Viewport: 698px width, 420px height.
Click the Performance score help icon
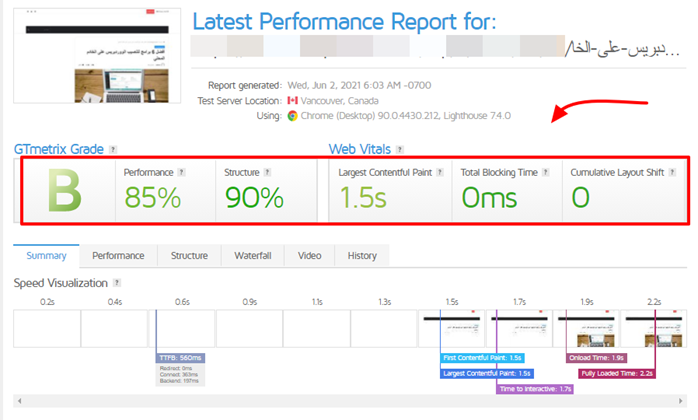tap(183, 172)
